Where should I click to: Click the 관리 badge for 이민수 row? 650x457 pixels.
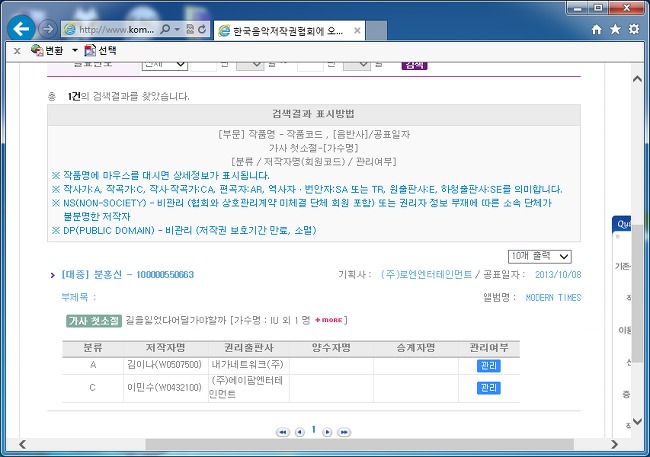coord(488,388)
